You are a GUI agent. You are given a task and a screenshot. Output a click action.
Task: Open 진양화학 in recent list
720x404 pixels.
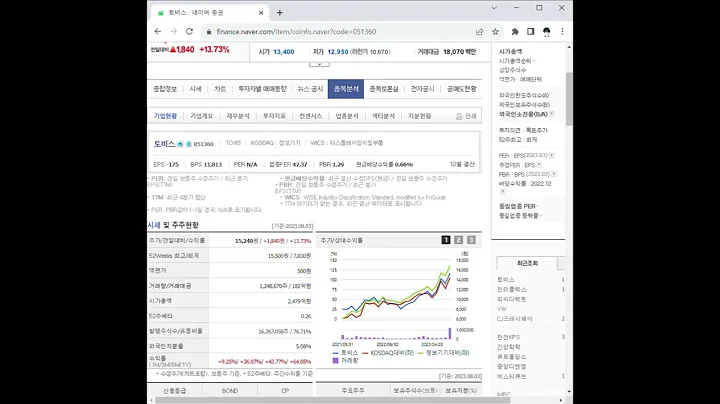[508, 347]
